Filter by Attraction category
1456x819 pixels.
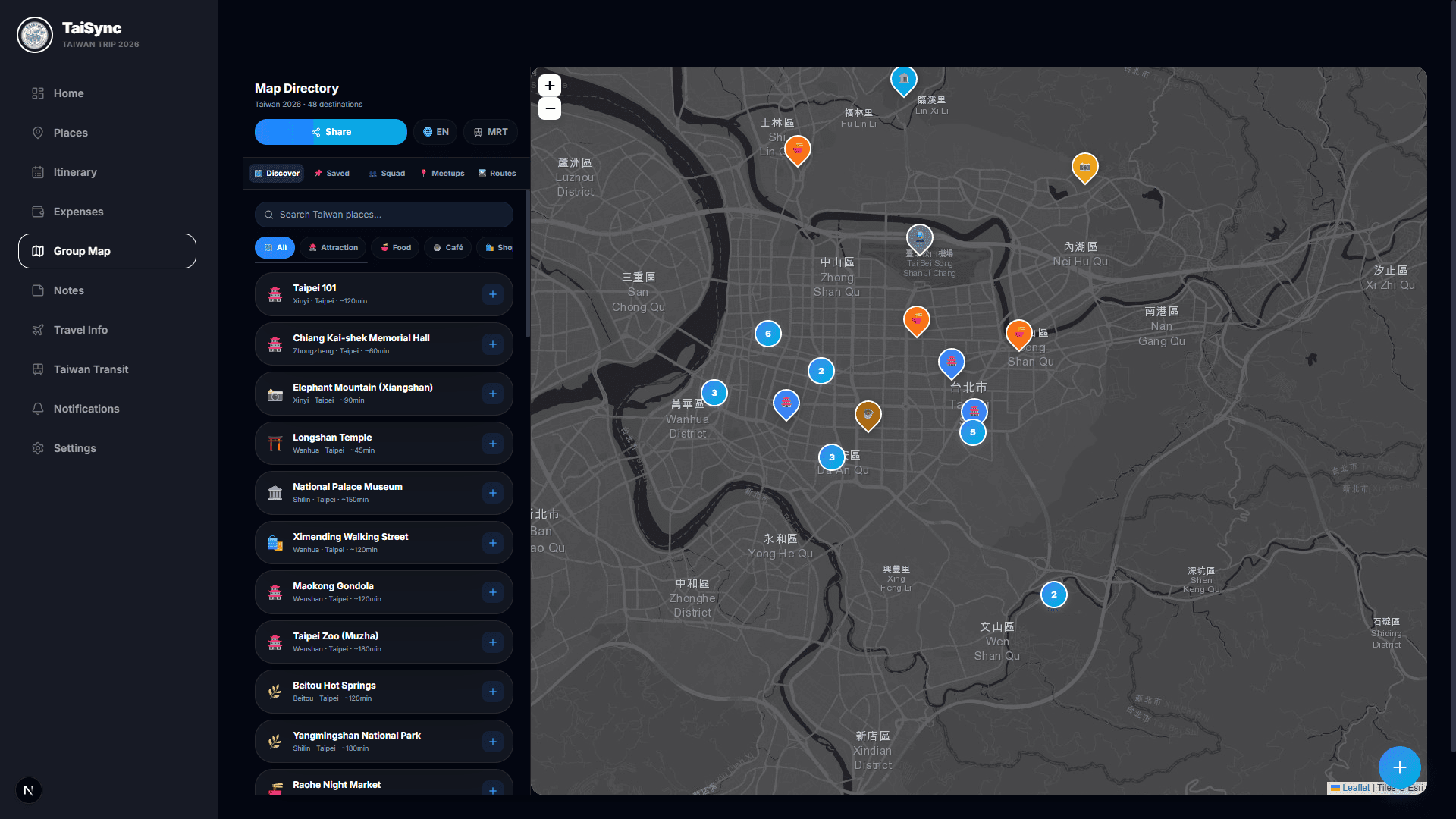click(333, 248)
